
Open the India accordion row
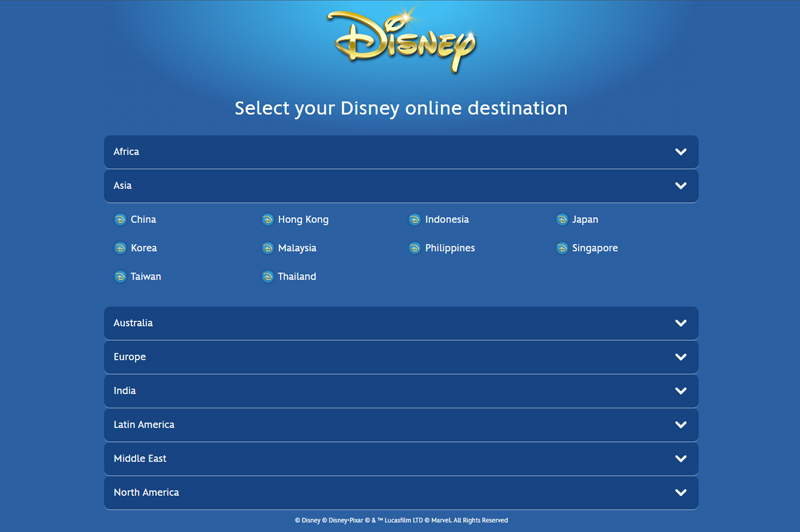[x=400, y=391]
